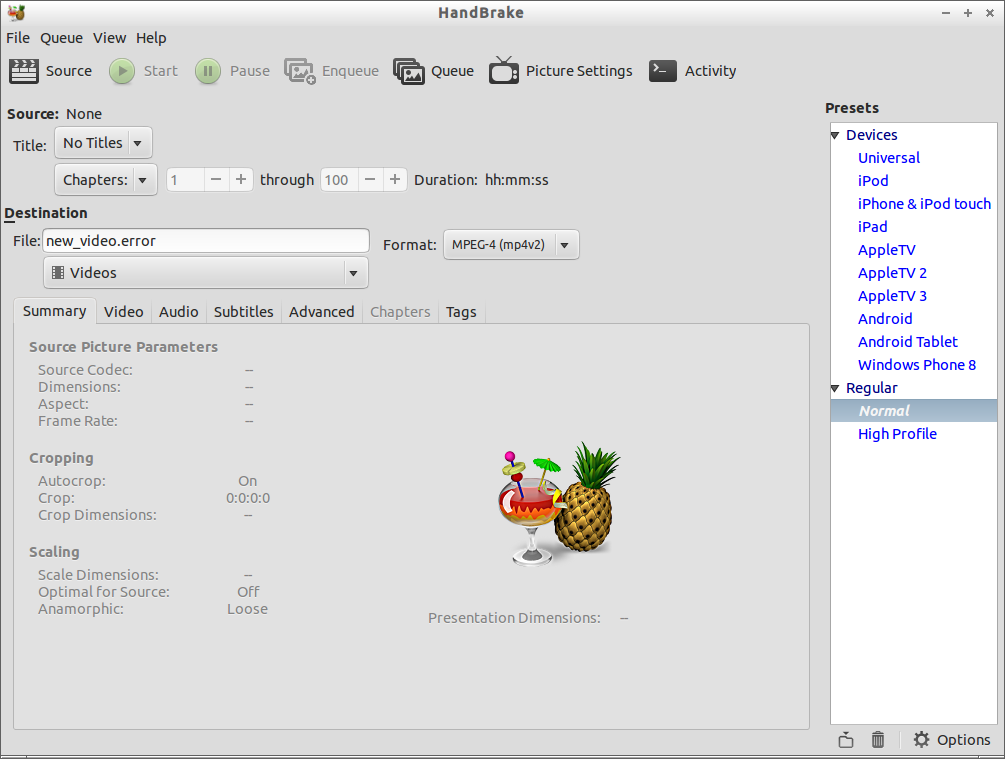Select the Android Tablet preset
The width and height of the screenshot is (1005, 759).
point(908,342)
